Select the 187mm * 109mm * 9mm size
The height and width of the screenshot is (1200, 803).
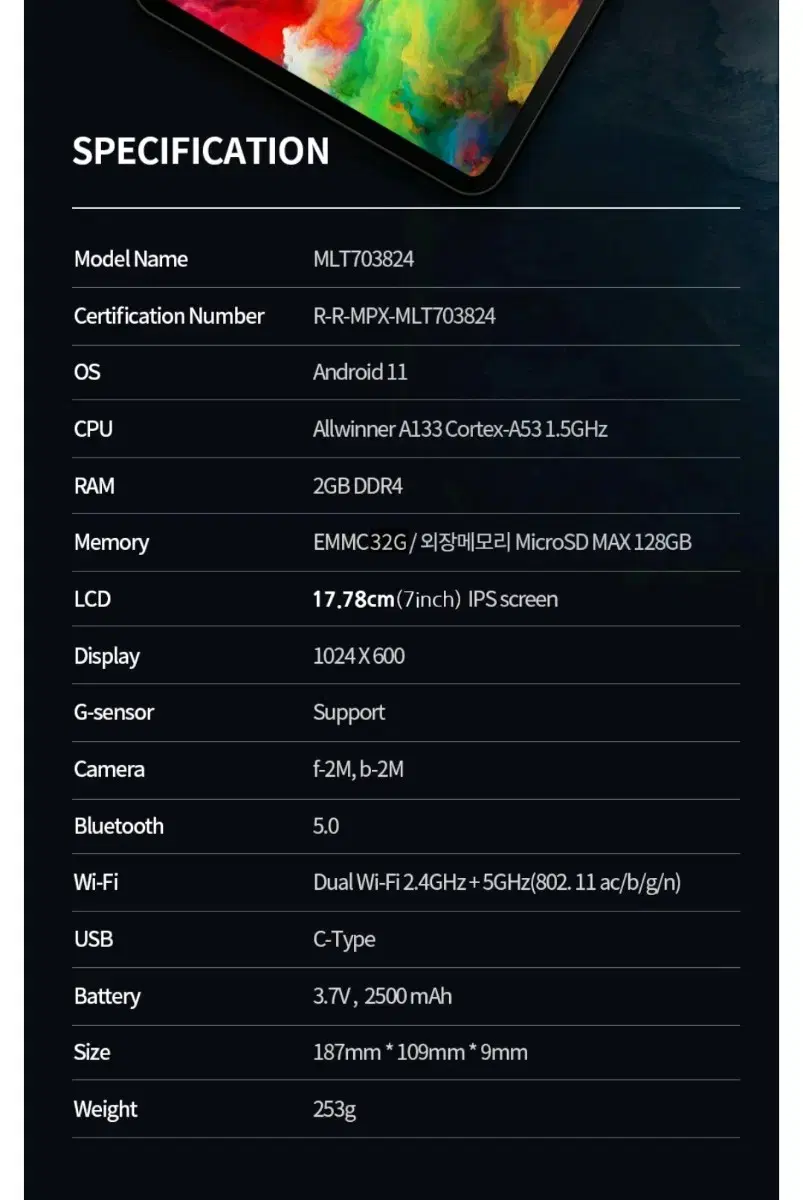coord(420,1052)
